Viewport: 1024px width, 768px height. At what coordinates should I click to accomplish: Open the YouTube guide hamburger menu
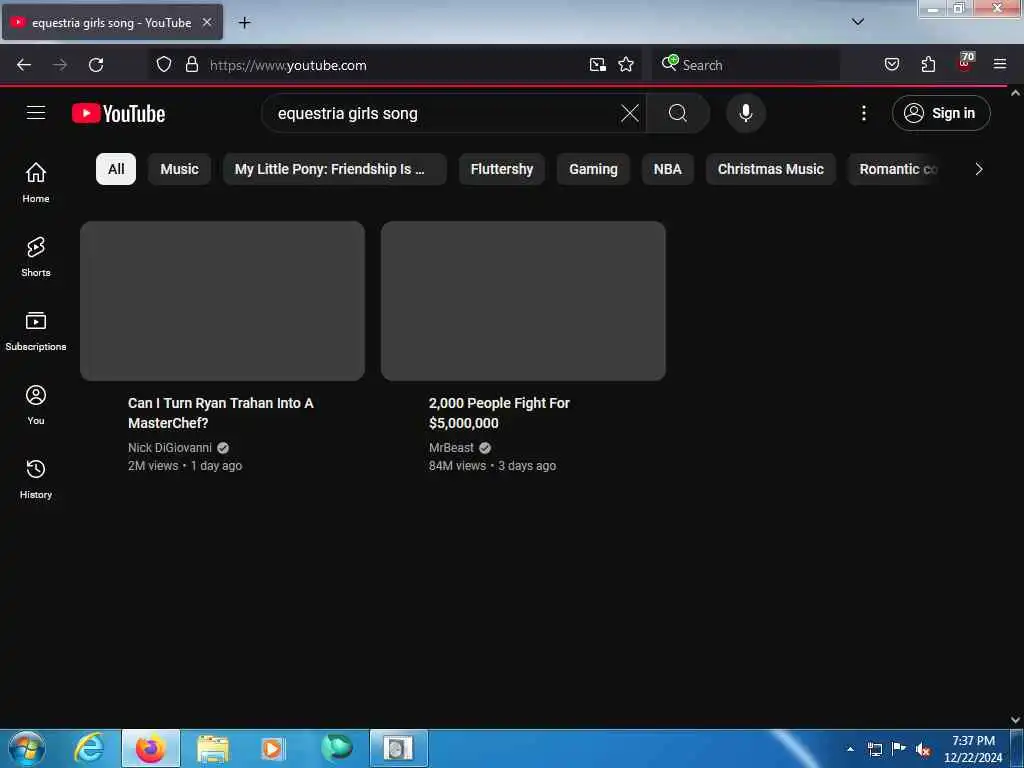[x=36, y=113]
